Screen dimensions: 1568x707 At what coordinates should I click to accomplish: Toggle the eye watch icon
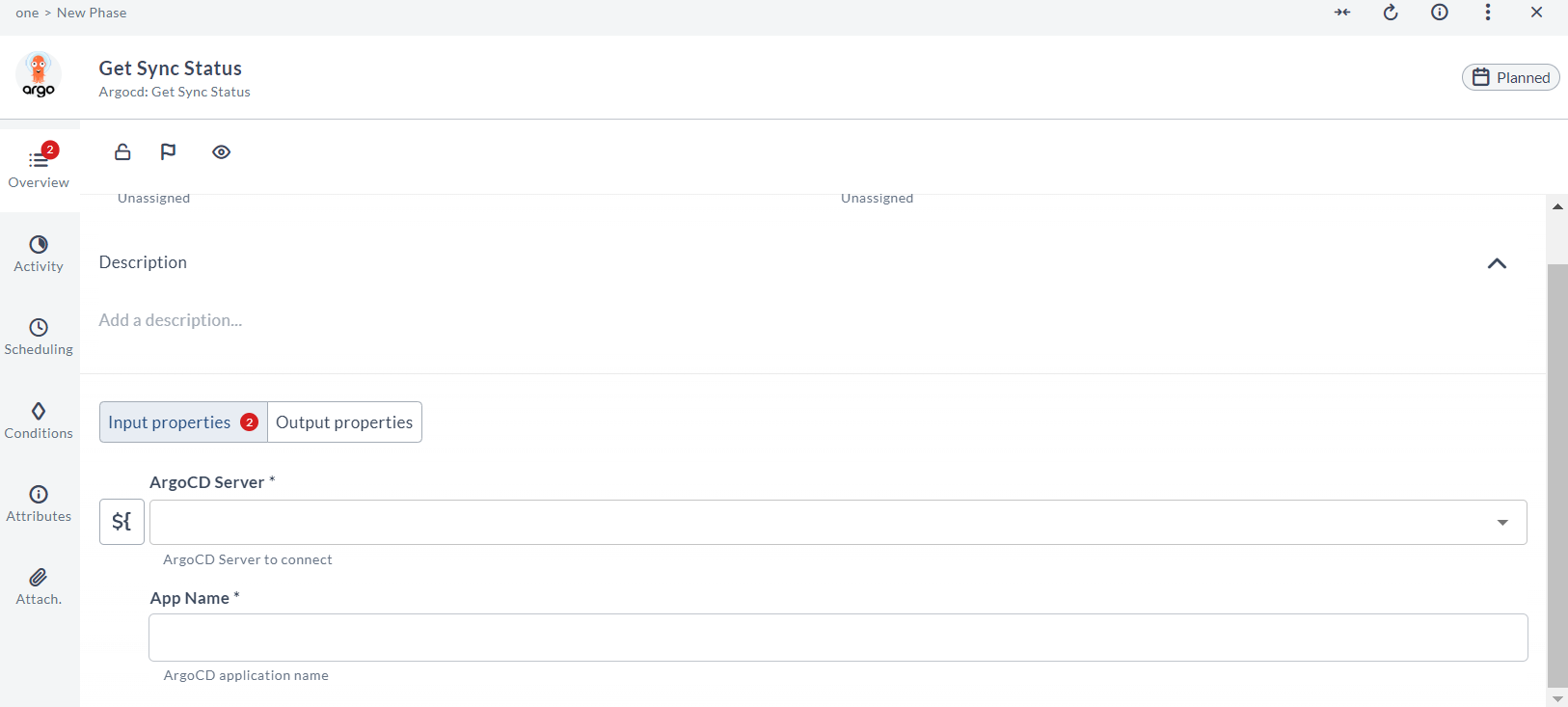point(222,152)
